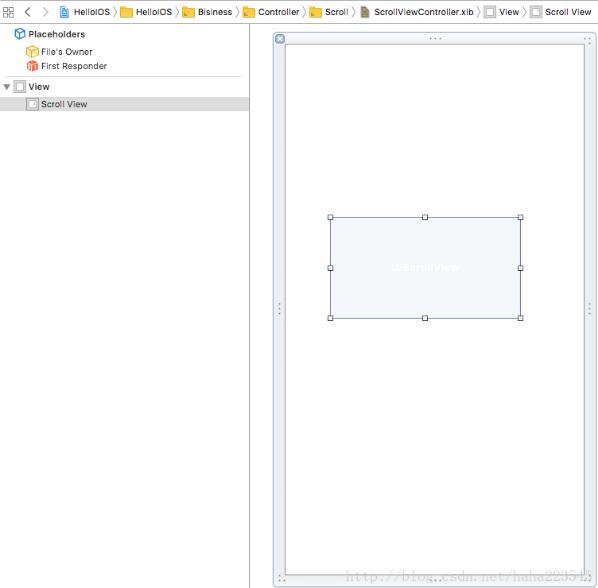
Task: Click the bottom-middle handle of UIScrollView
Action: point(425,318)
